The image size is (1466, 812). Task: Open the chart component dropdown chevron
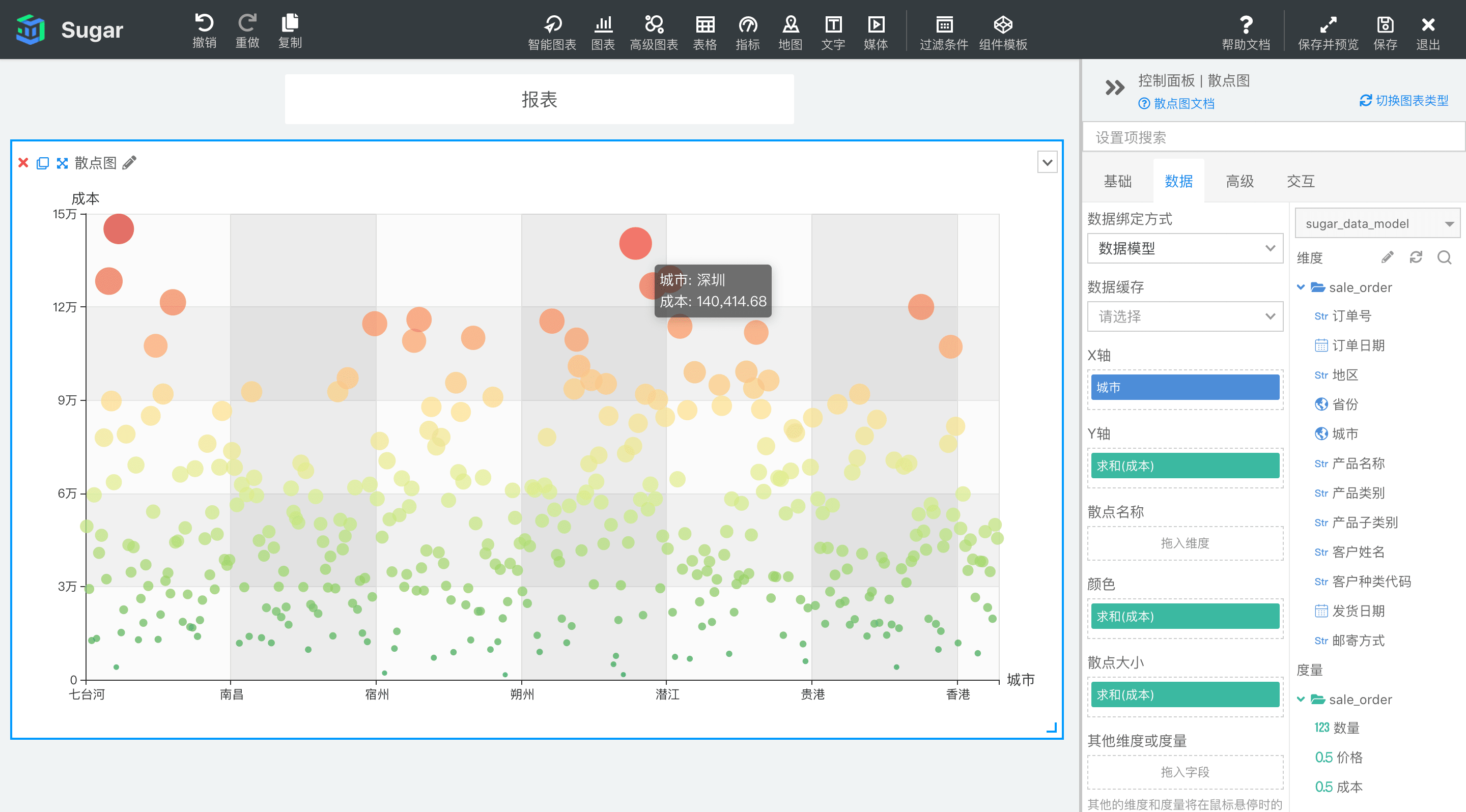(1047, 163)
